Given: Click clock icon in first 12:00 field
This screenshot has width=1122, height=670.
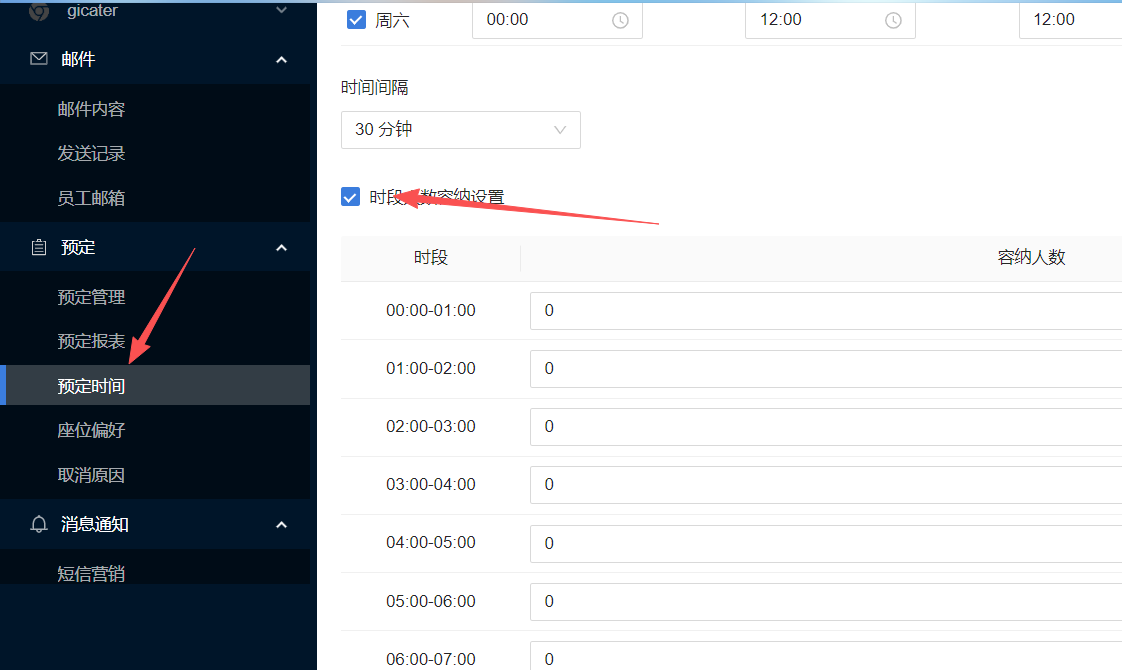Looking at the screenshot, I should coord(893,20).
